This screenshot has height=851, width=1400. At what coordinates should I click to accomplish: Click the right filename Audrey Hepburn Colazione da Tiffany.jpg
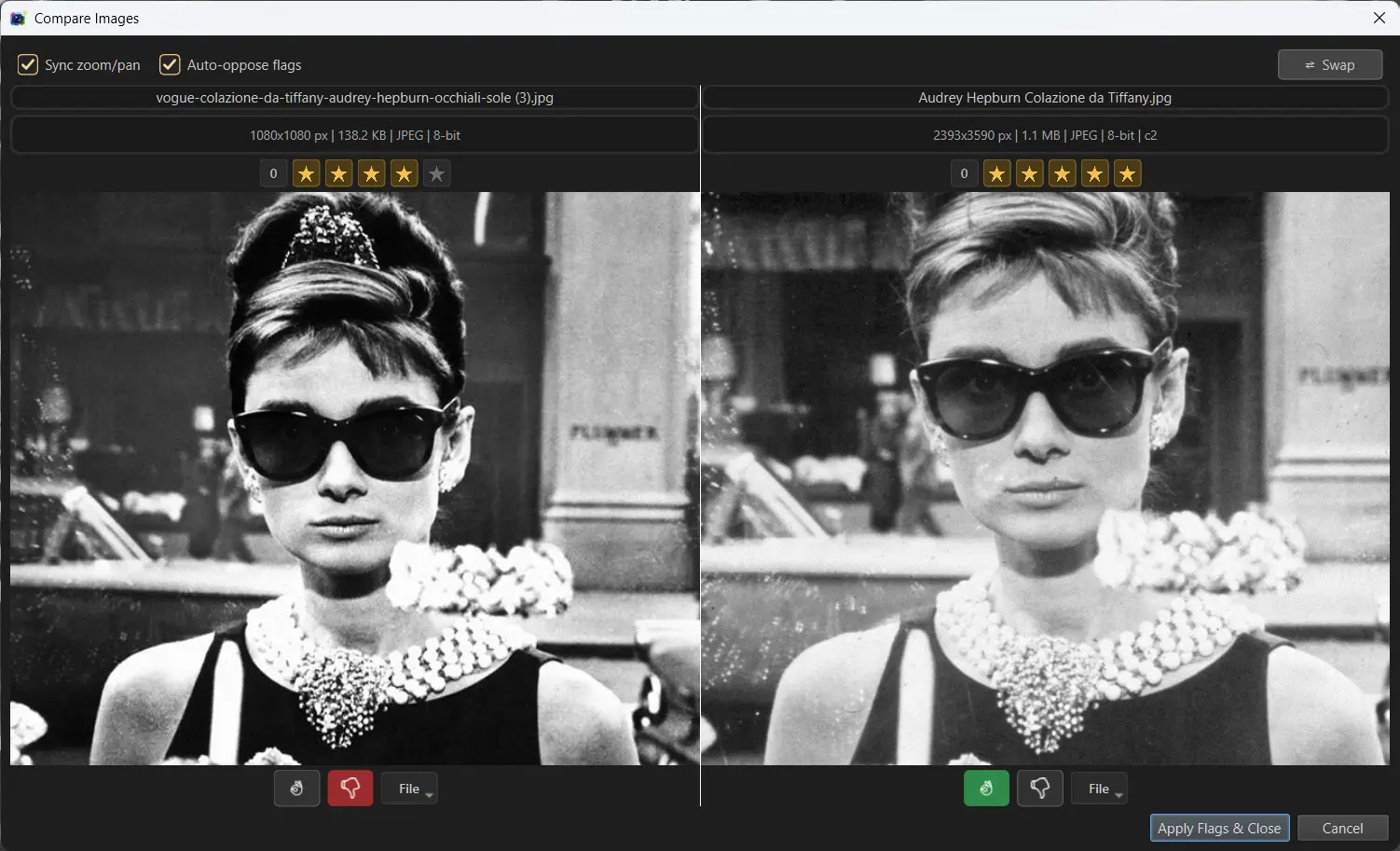(1045, 98)
